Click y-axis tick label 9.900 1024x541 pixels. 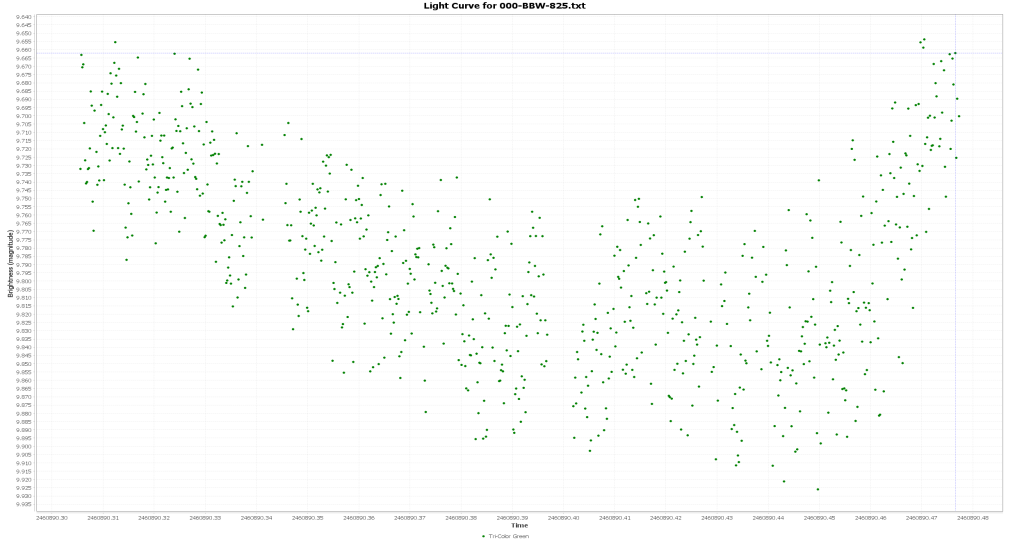(x=23, y=446)
